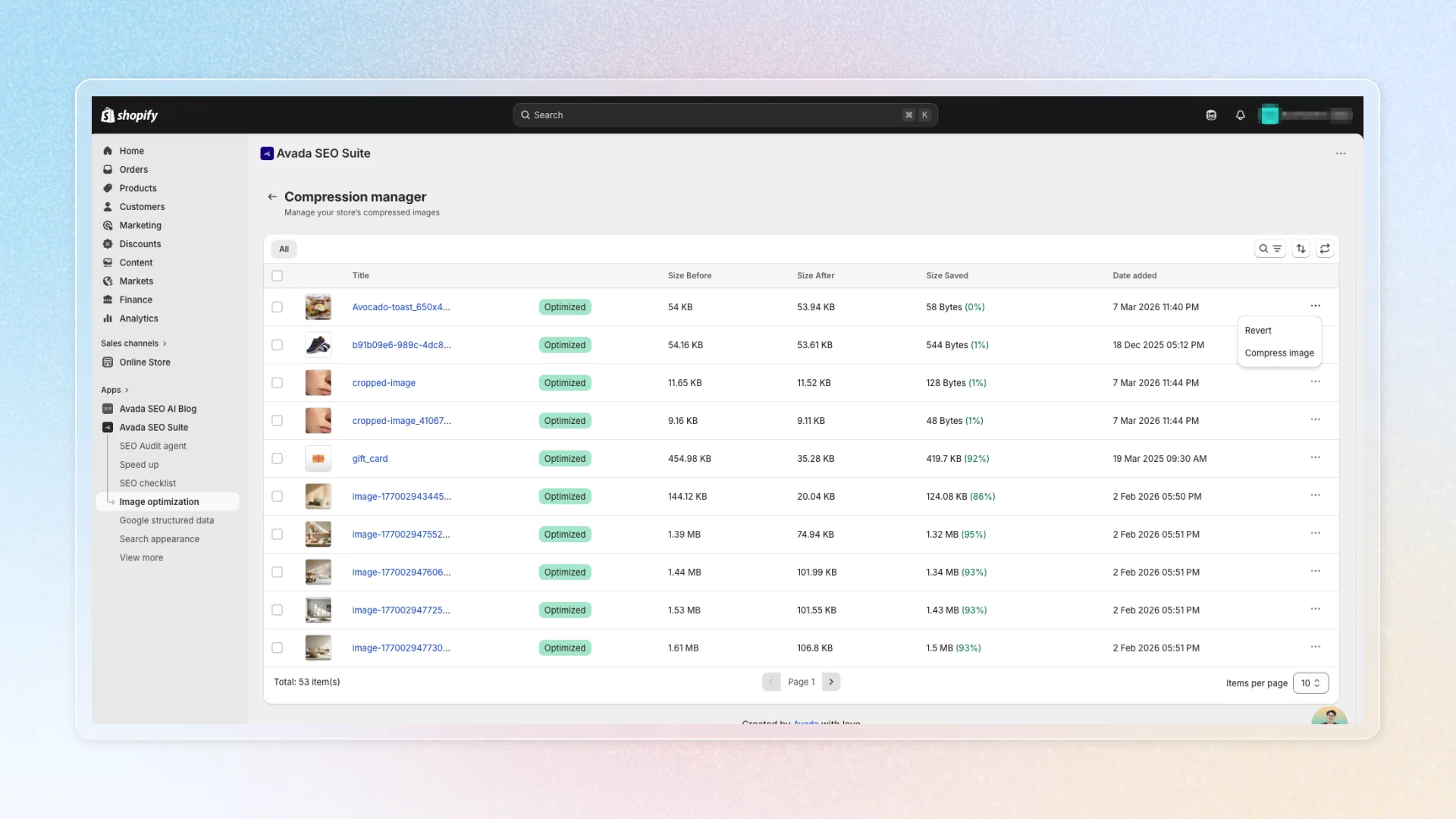1456x819 pixels.
Task: Open the cropped-image_41067 link
Action: pos(401,421)
